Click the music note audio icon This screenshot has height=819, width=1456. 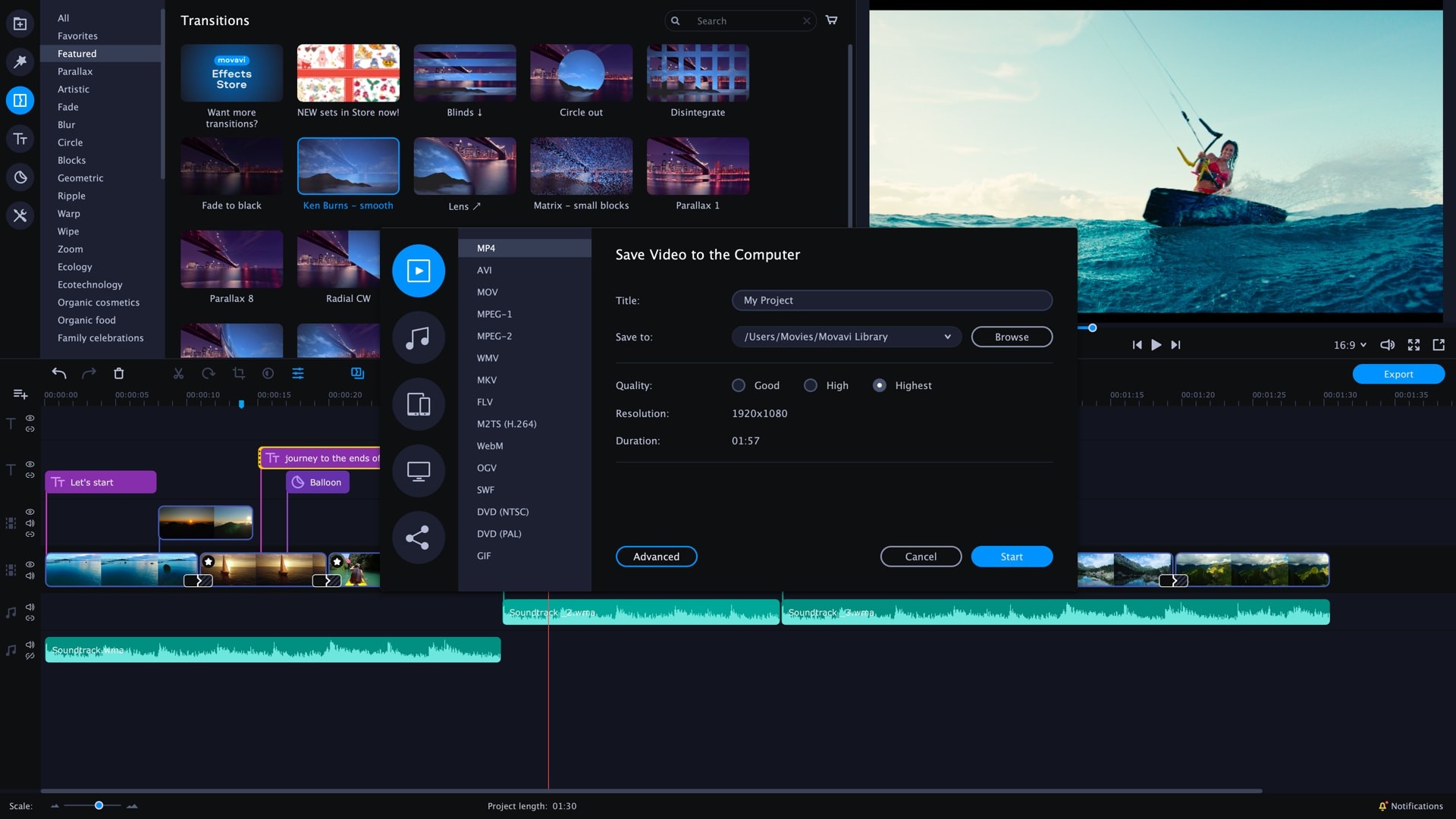coord(418,337)
